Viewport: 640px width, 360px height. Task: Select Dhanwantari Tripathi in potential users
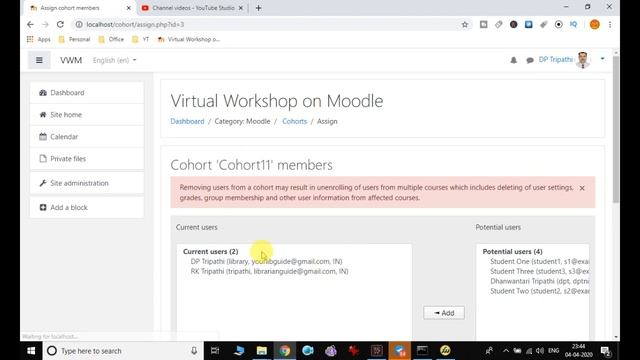[539, 281]
